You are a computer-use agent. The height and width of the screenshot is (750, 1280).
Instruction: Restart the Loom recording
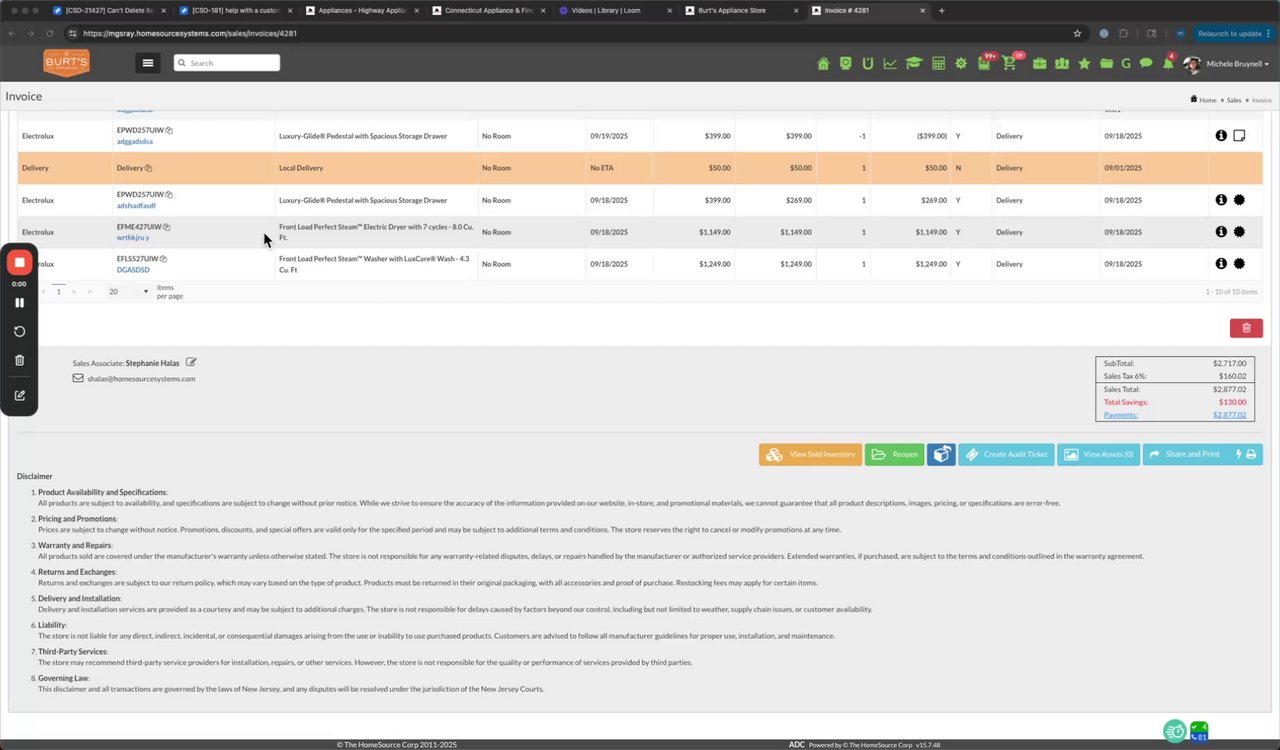click(19, 331)
